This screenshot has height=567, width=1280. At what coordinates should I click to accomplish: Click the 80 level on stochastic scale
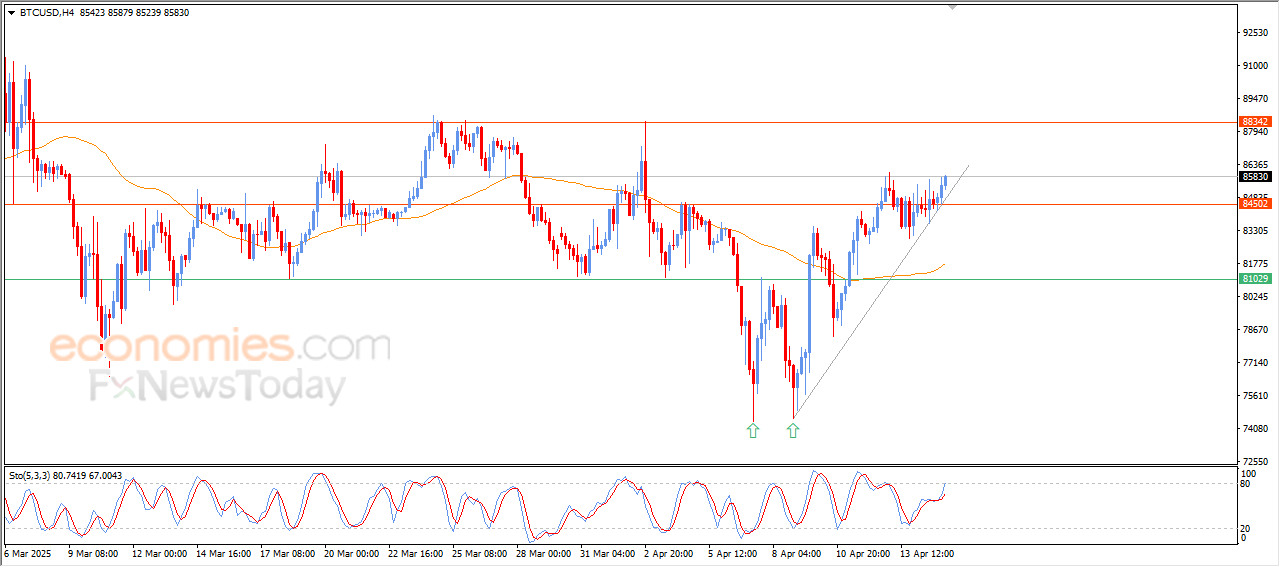coord(1246,485)
